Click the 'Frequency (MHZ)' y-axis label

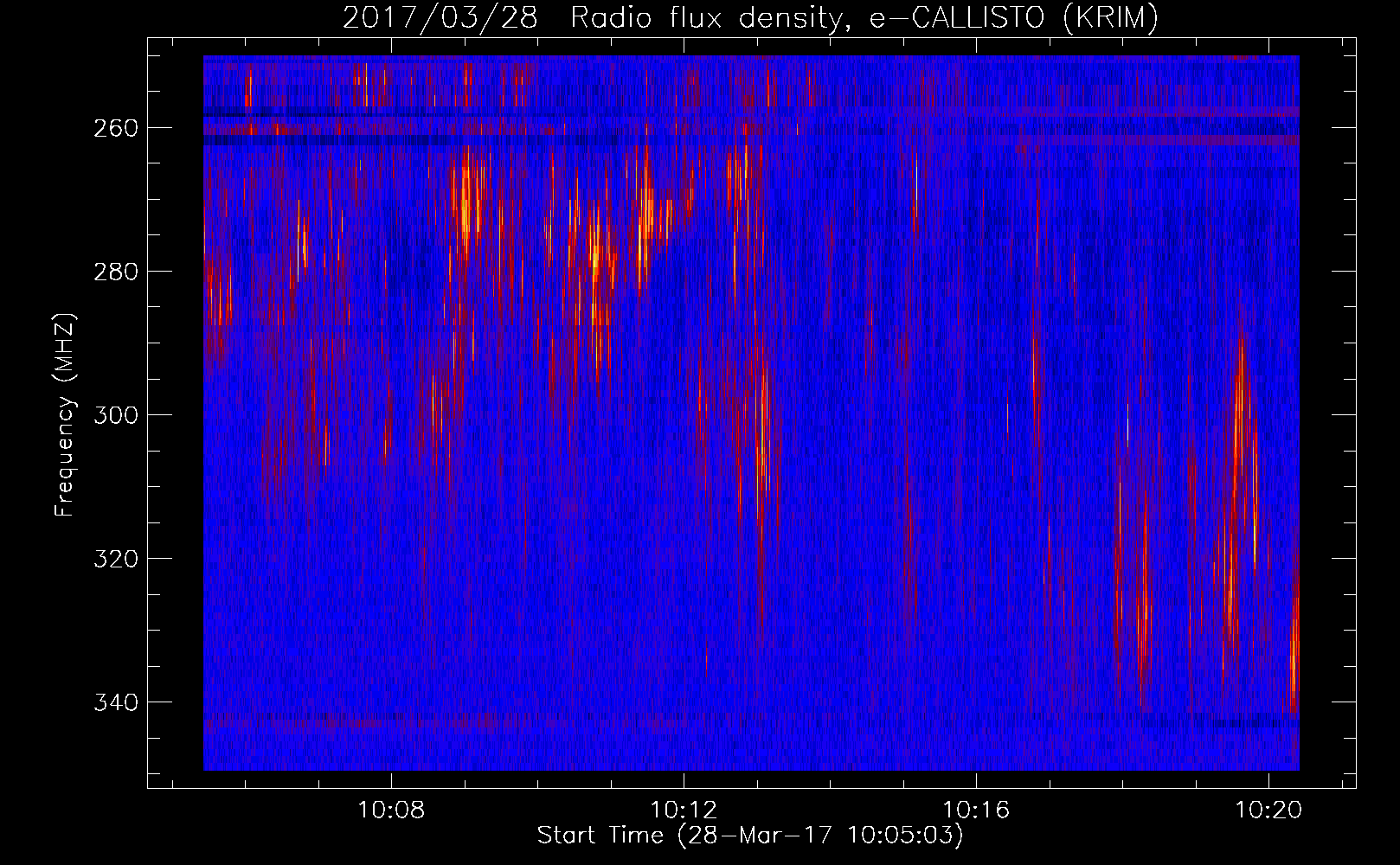[x=65, y=415]
